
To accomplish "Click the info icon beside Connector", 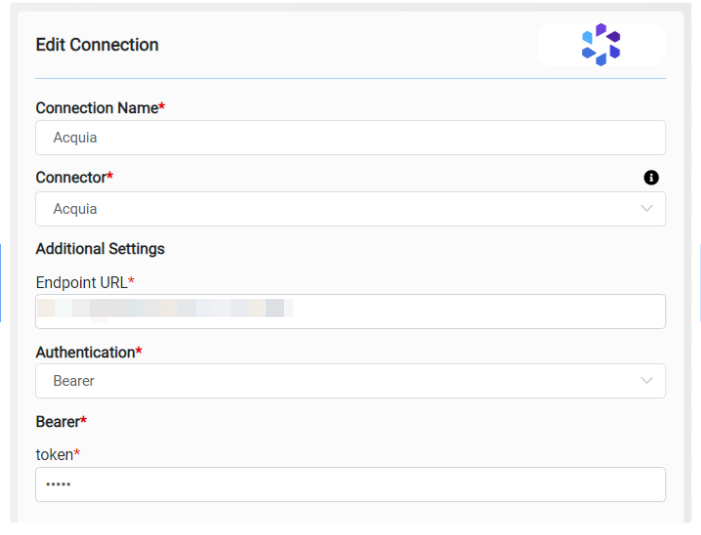I will pos(651,177).
